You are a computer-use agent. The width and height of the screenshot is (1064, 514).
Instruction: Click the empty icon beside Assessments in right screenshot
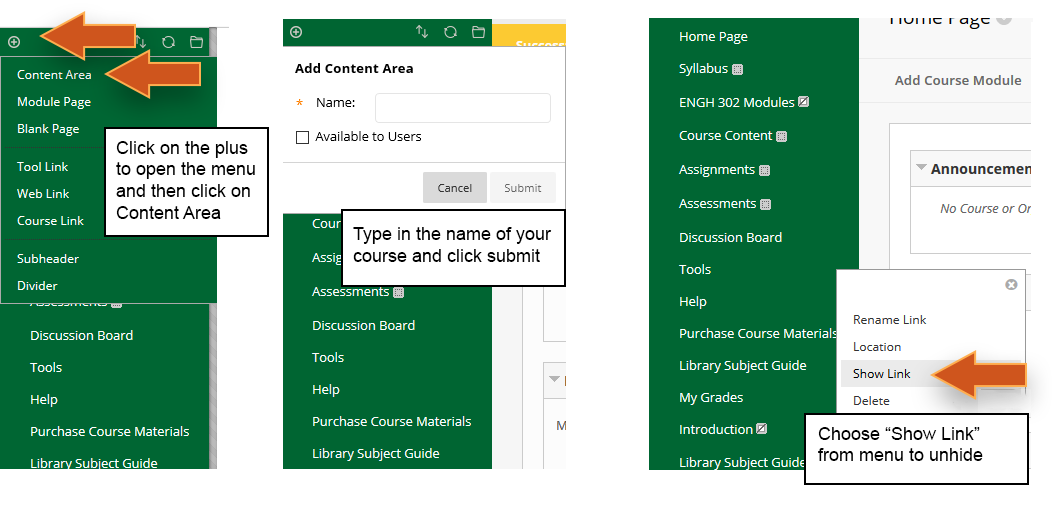[765, 204]
